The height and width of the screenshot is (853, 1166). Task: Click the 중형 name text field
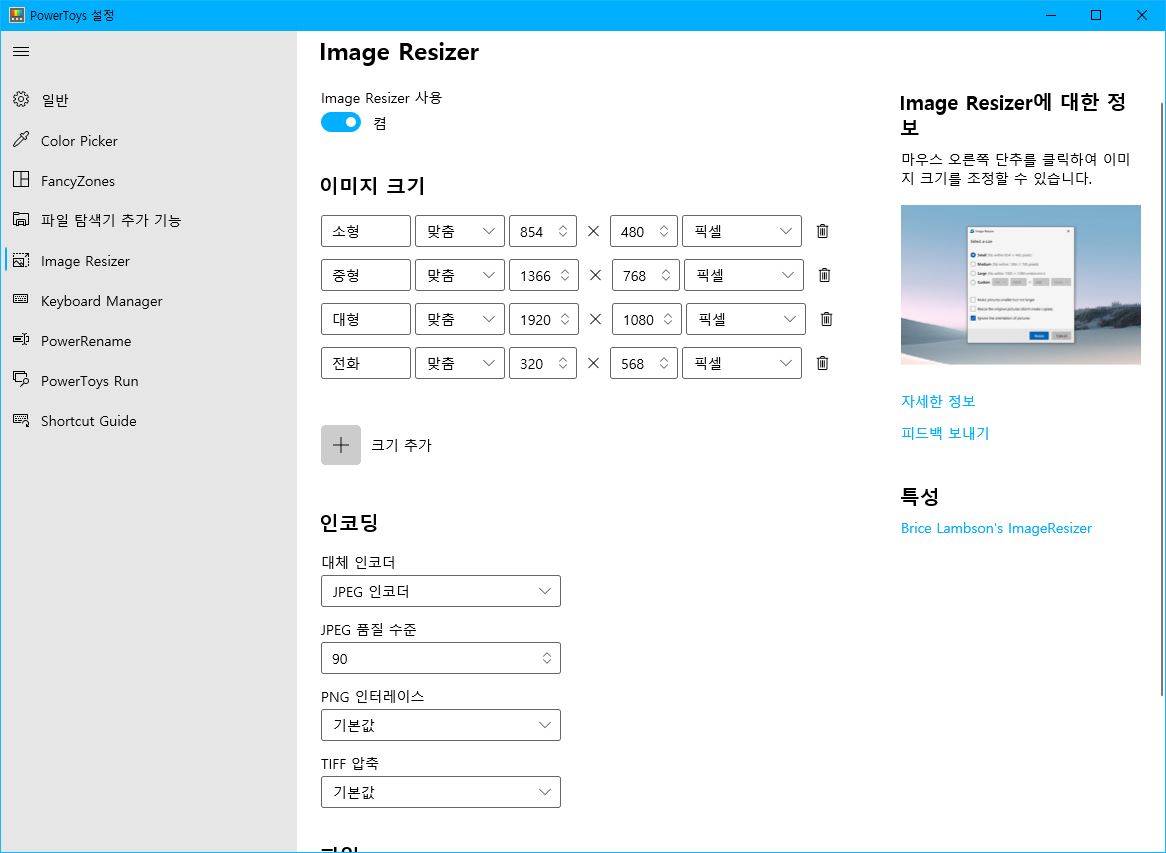(366, 275)
